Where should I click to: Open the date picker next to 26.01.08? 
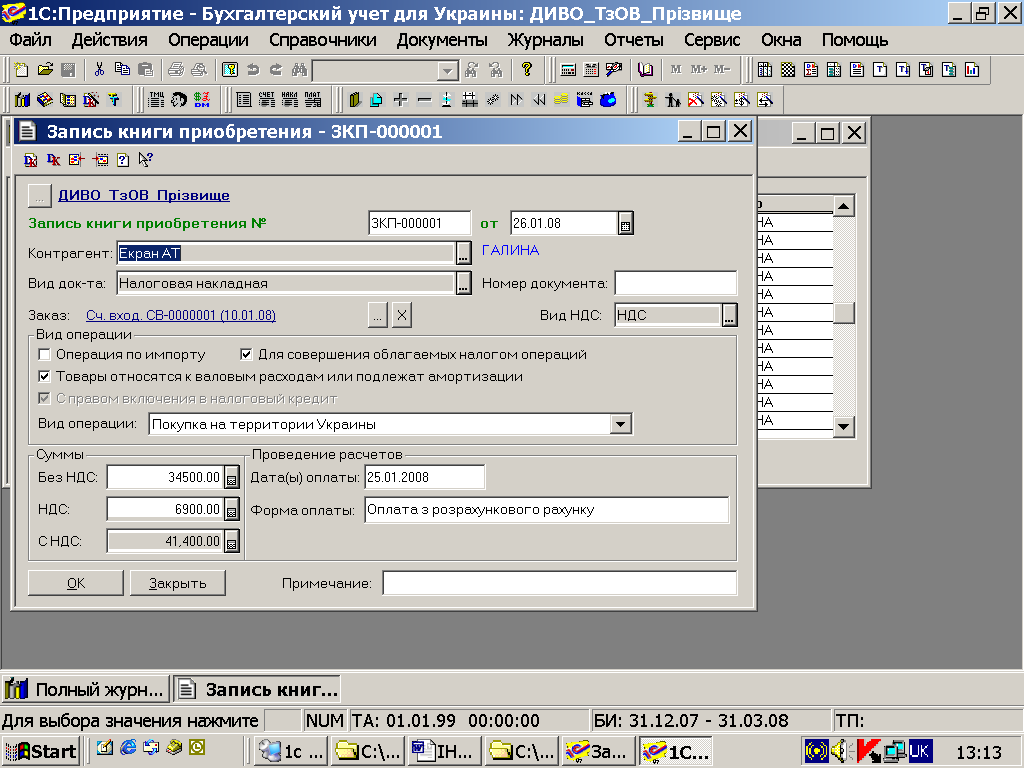coord(626,223)
